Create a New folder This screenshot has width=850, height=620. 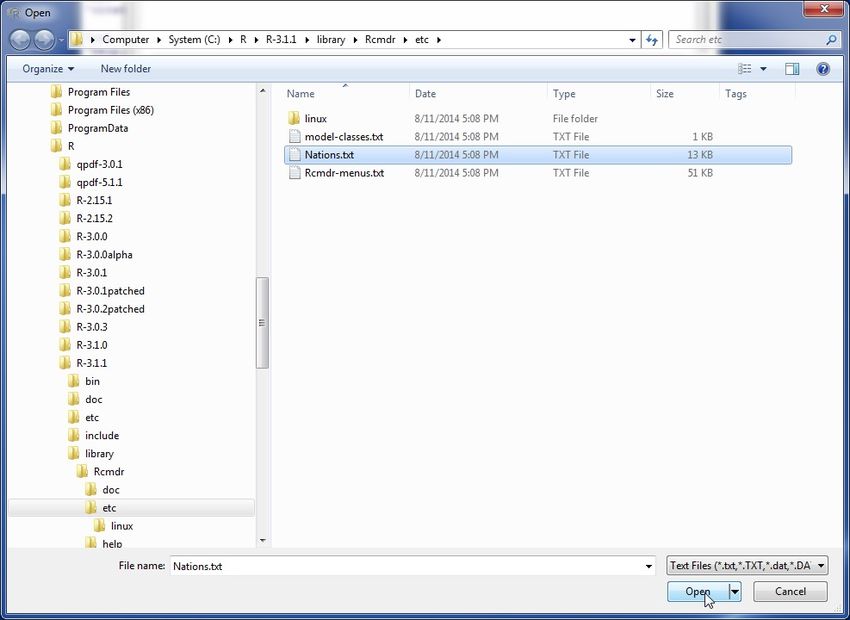pyautogui.click(x=126, y=69)
